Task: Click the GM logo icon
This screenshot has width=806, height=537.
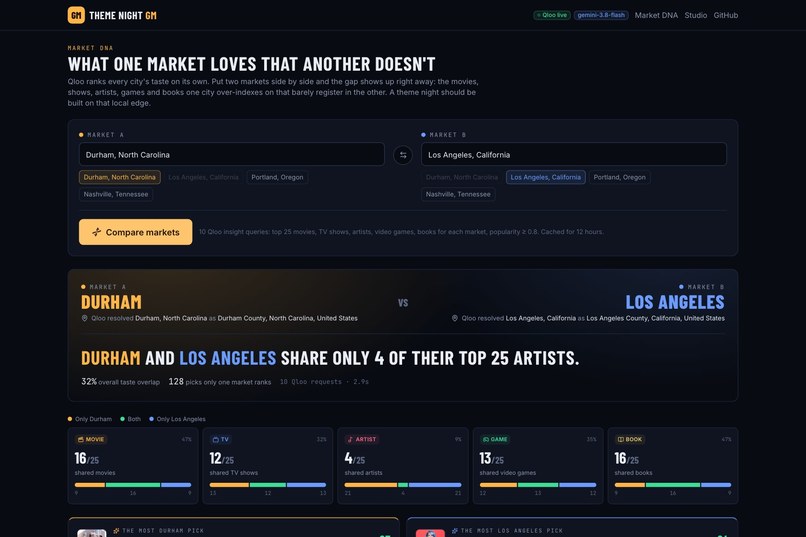Action: (x=76, y=15)
